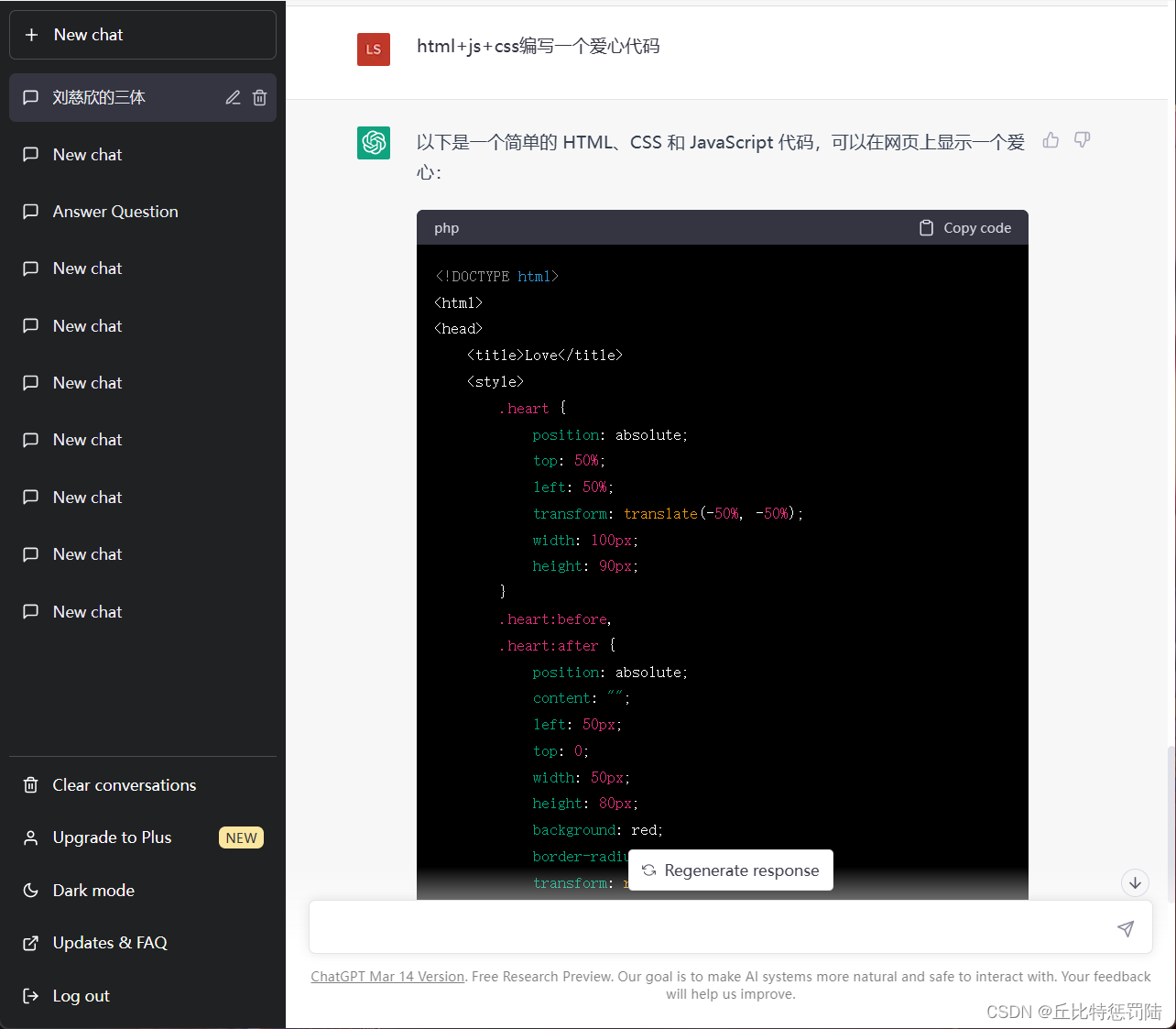The image size is (1176, 1029).
Task: Click Regenerate response button
Action: 731,870
